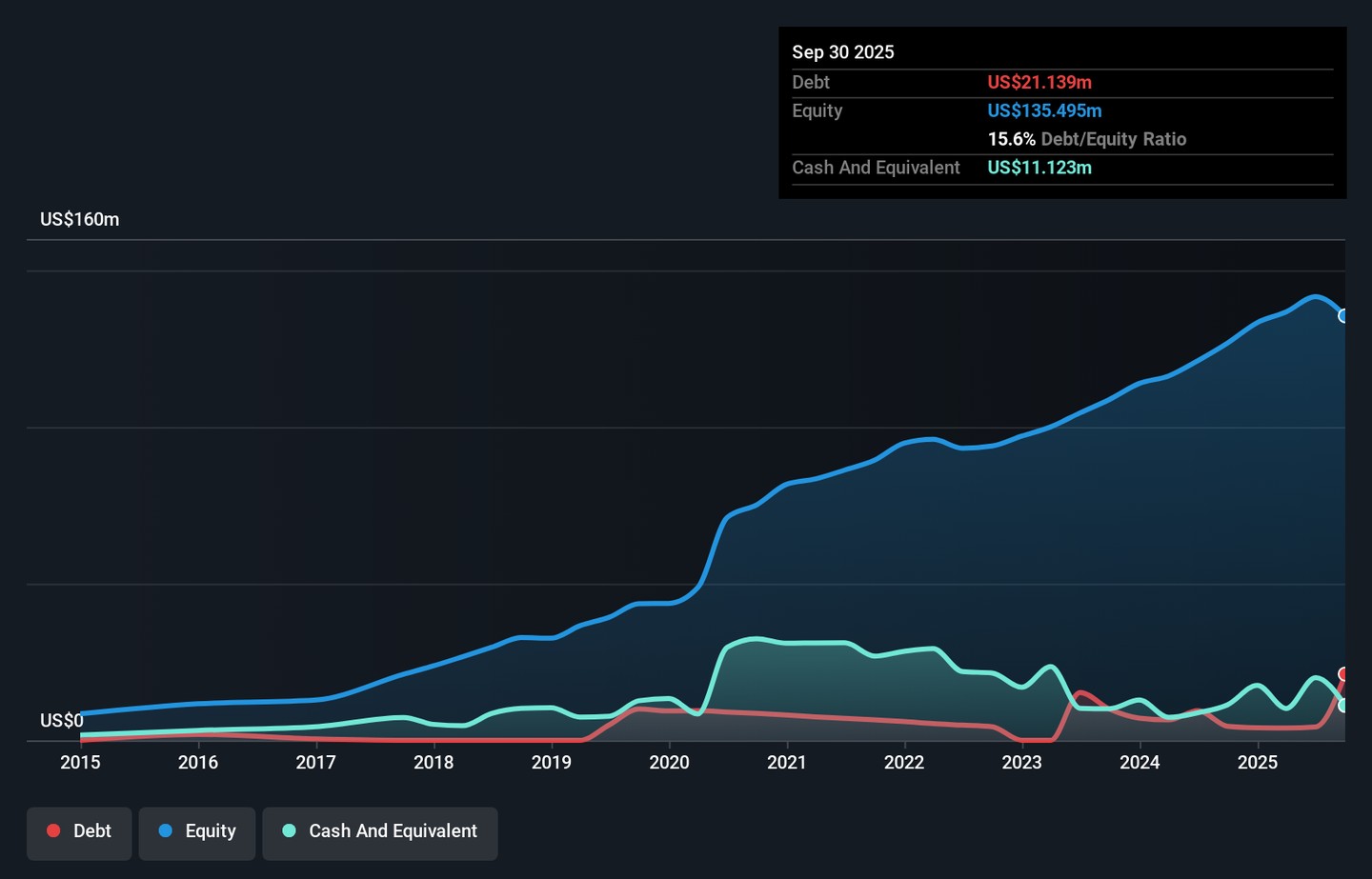
Task: Toggle the Equity series in legend
Action: click(x=197, y=831)
